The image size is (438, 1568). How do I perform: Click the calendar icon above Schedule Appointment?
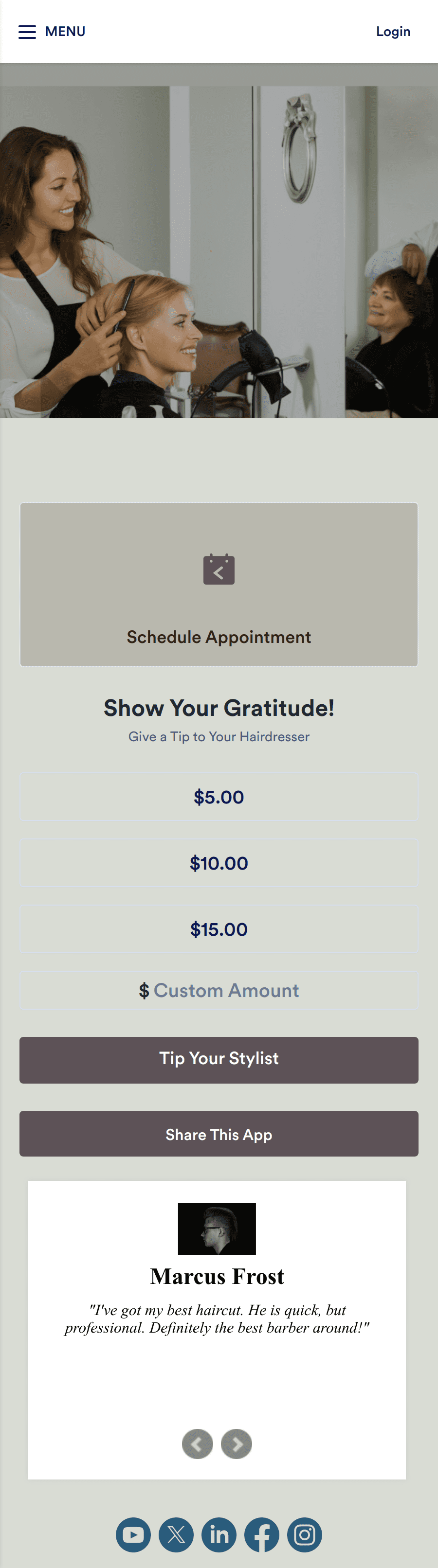219,570
